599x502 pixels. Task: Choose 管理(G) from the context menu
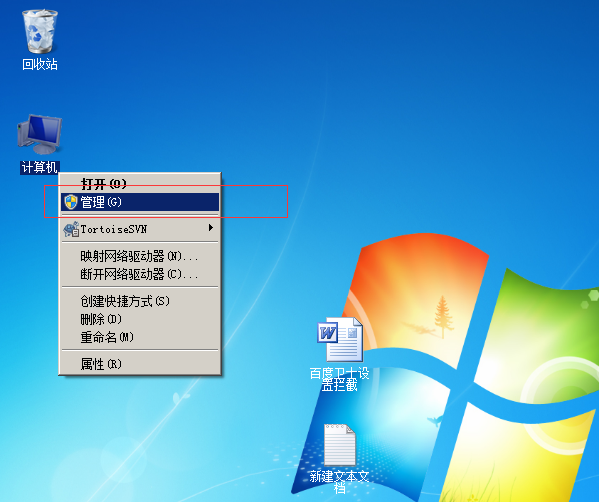[x=140, y=202]
